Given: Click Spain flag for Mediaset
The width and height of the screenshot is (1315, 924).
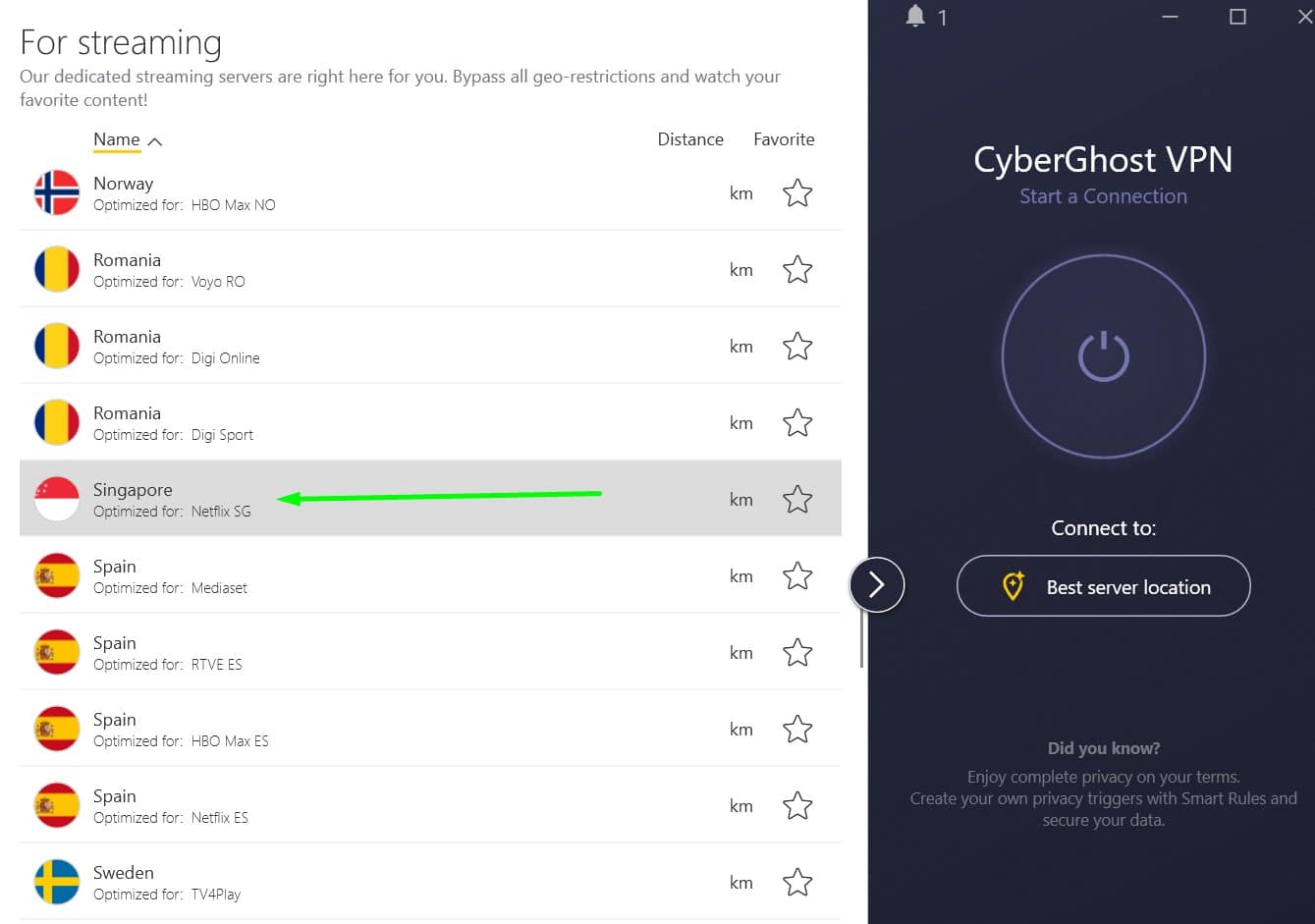Looking at the screenshot, I should tap(57, 575).
